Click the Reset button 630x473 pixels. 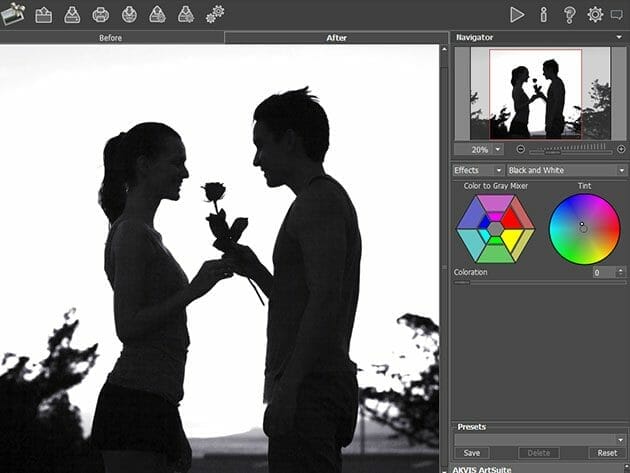pos(605,453)
